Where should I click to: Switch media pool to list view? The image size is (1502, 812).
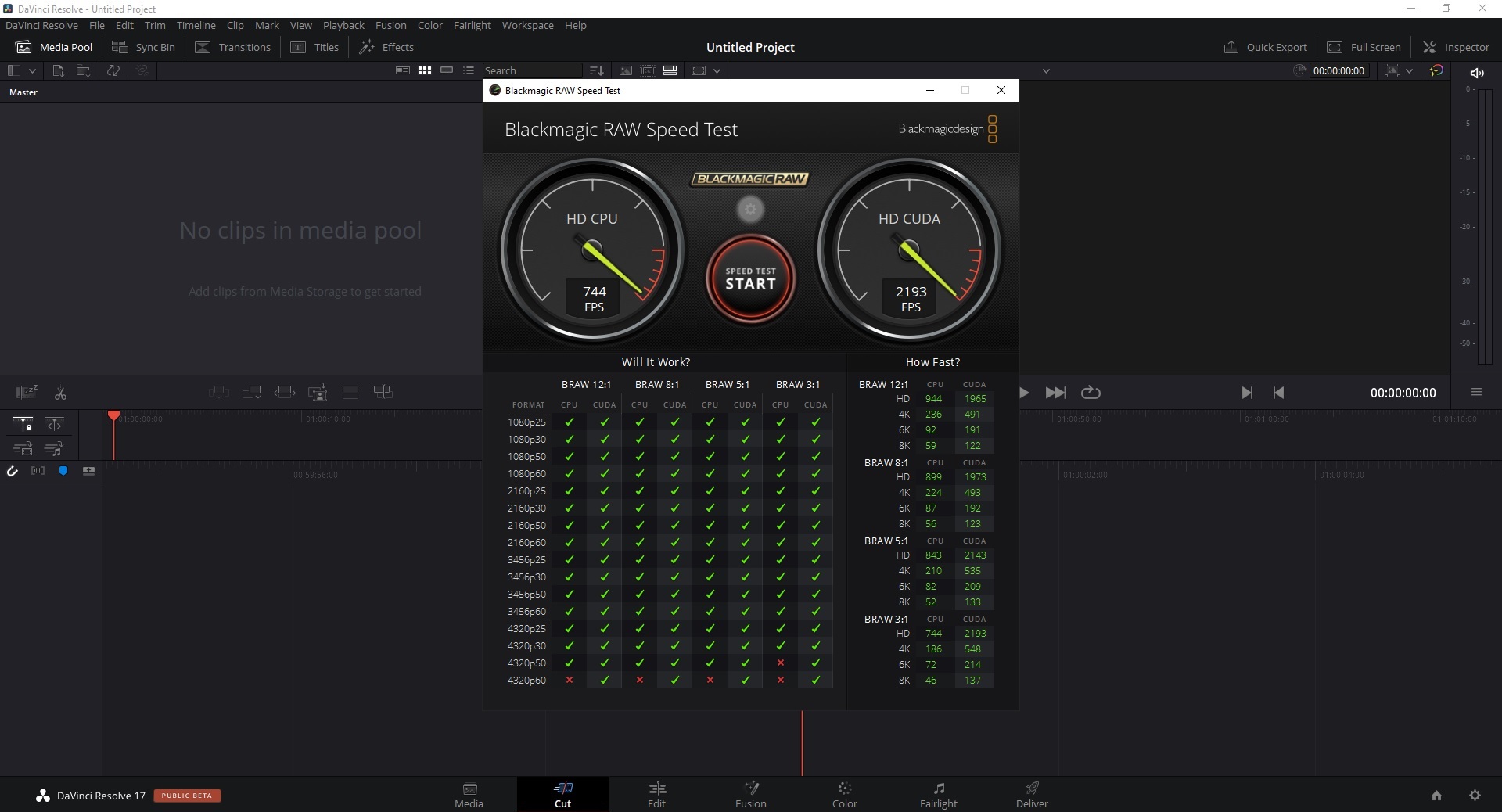[469, 70]
